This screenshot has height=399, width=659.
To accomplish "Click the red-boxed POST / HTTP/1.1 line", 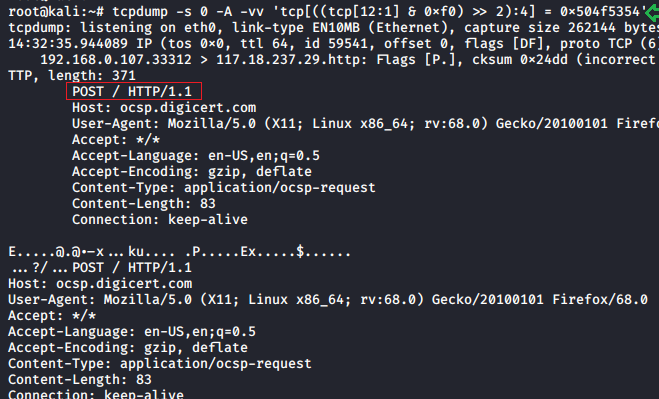I will [x=134, y=91].
